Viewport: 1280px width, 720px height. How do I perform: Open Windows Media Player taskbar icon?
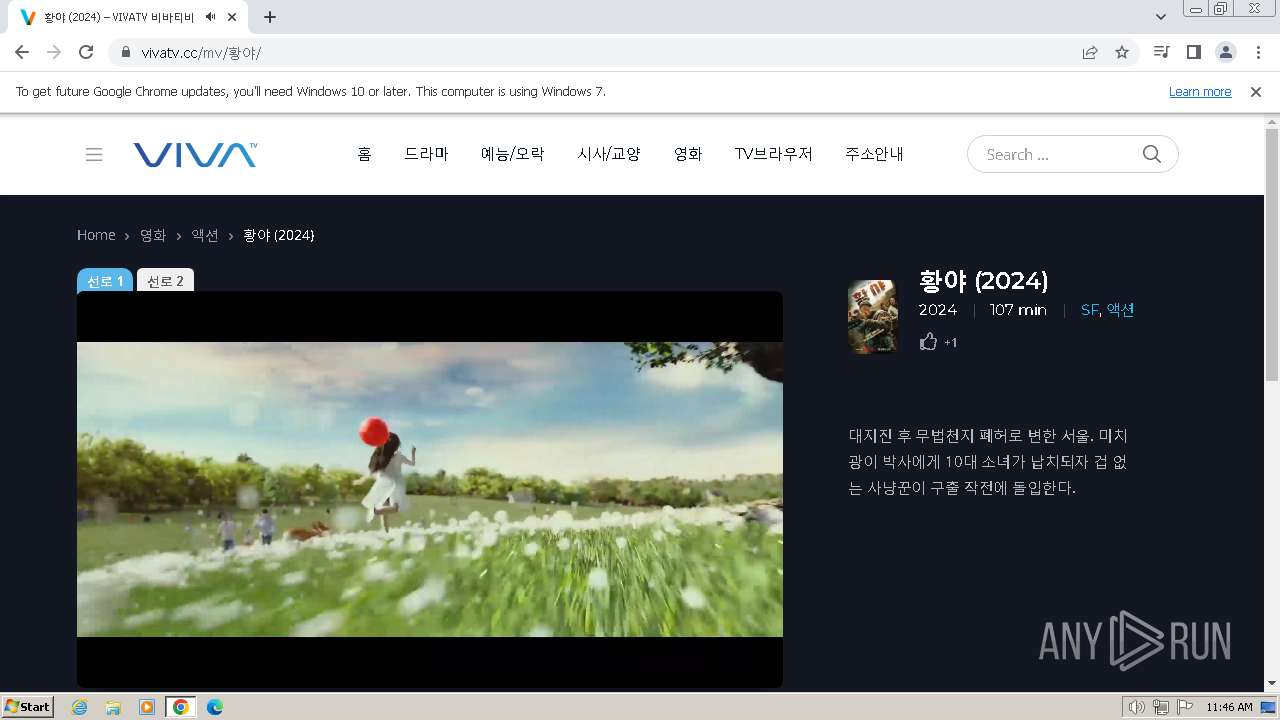point(147,707)
